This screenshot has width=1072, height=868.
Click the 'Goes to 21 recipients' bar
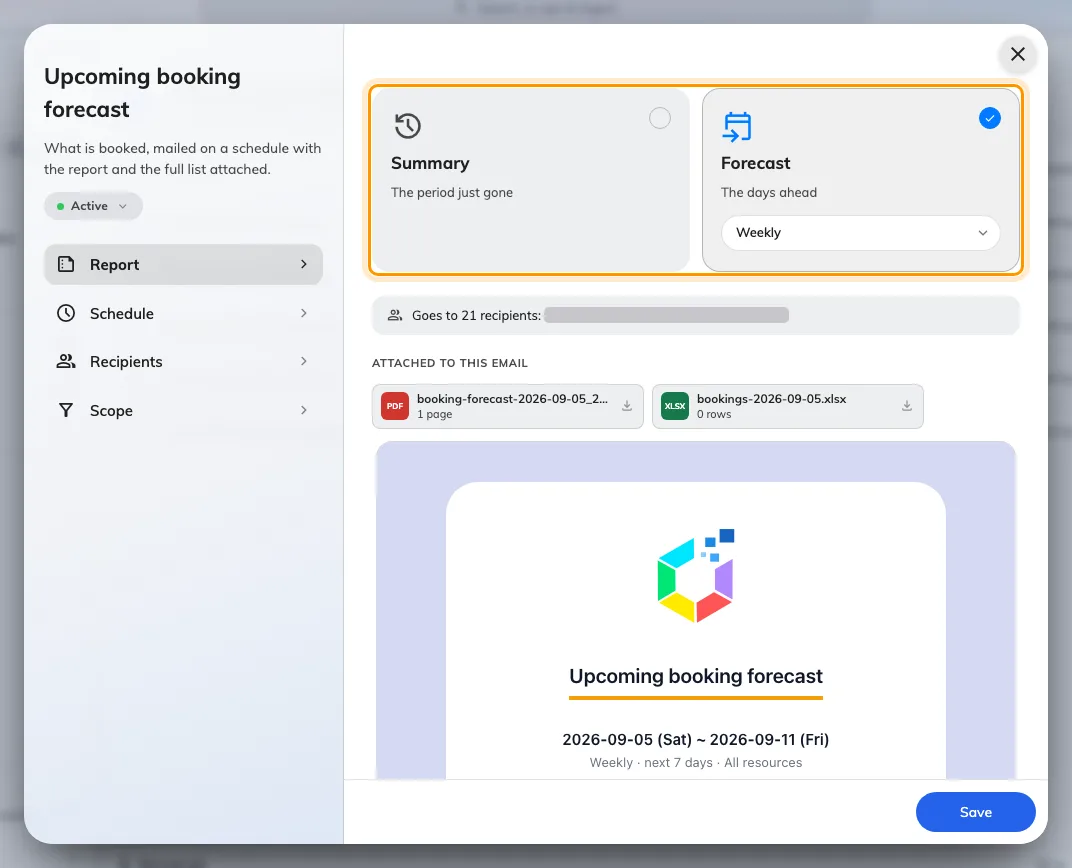(695, 315)
